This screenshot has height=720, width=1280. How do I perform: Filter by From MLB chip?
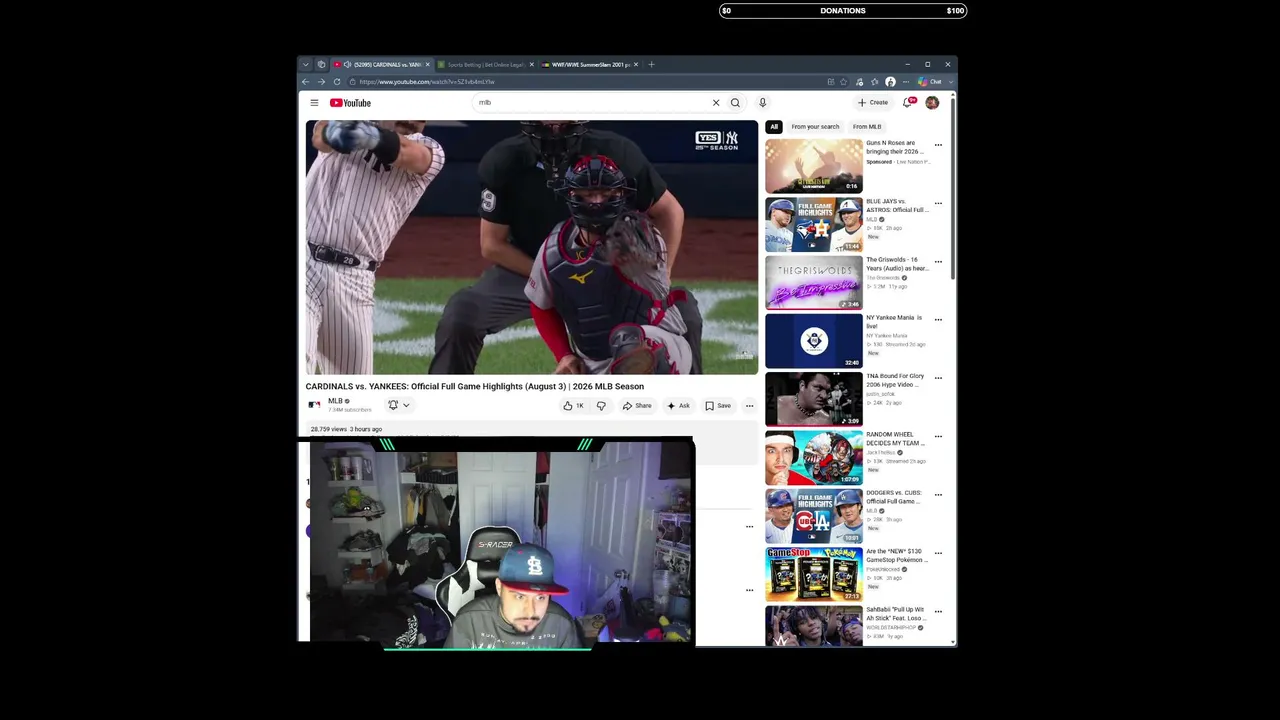[867, 127]
